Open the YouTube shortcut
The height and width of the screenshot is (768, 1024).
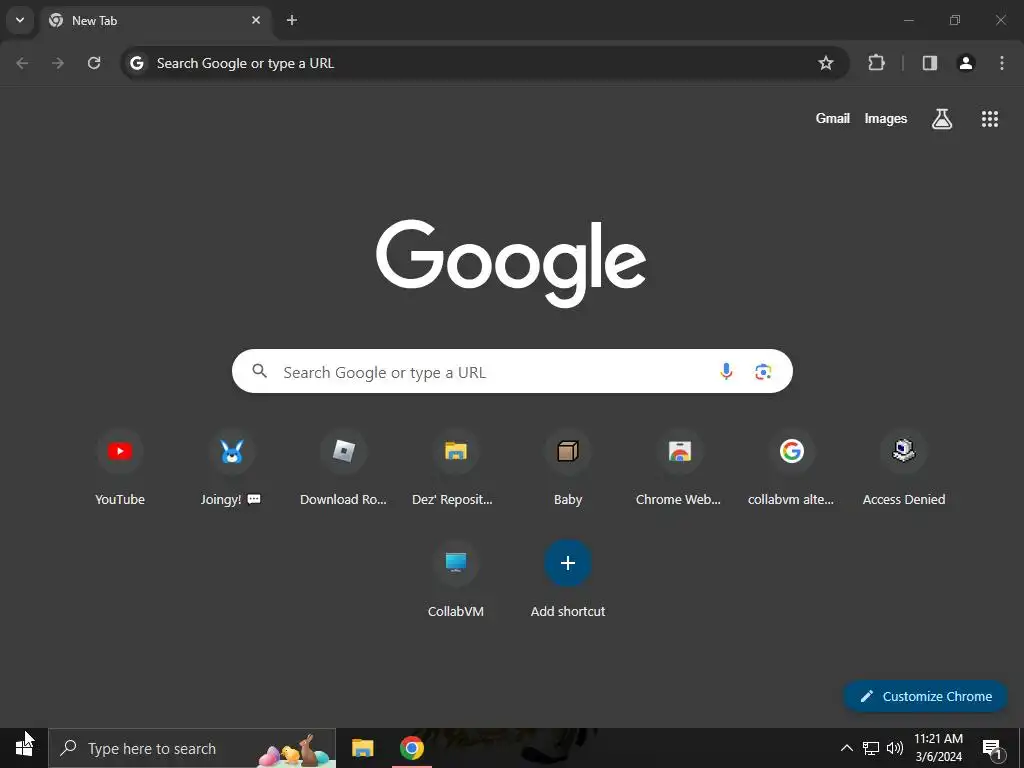pos(120,468)
